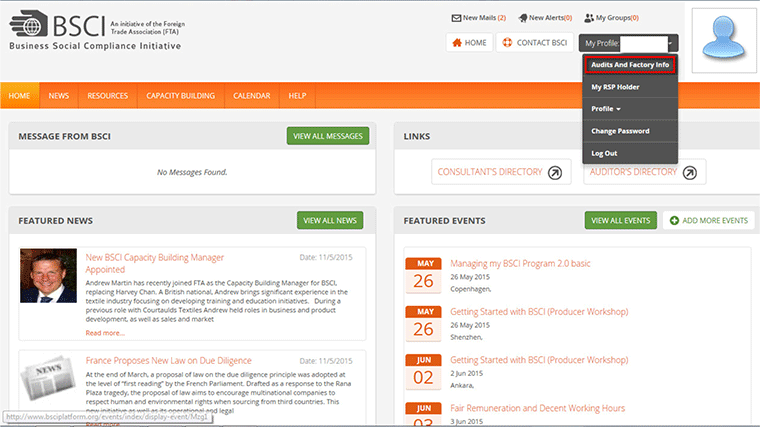Open My Groups people icon
The height and width of the screenshot is (427, 760).
(589, 18)
